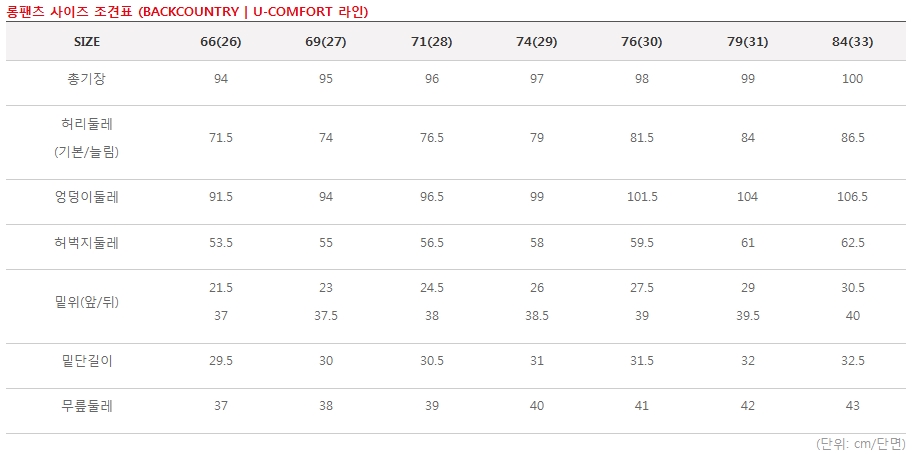
Task: Click the 엉덩이둘레 value 101.5 cell
Action: pyautogui.click(x=642, y=197)
